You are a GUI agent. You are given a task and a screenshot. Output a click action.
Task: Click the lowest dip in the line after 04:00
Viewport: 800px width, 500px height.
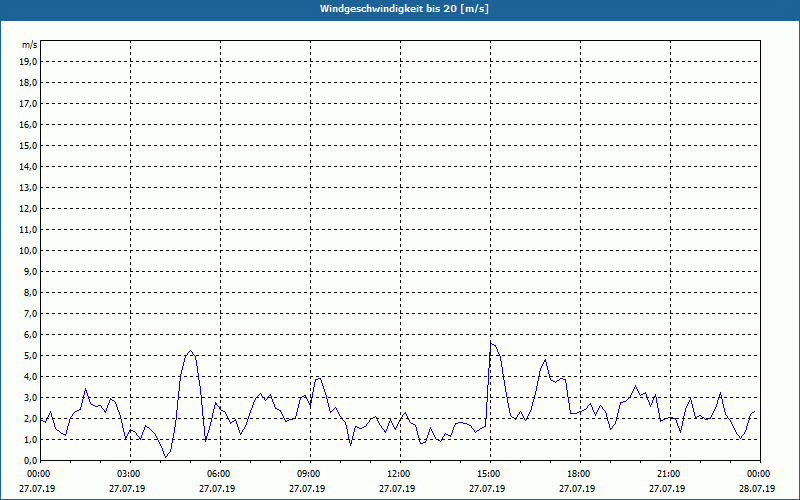coord(165,457)
